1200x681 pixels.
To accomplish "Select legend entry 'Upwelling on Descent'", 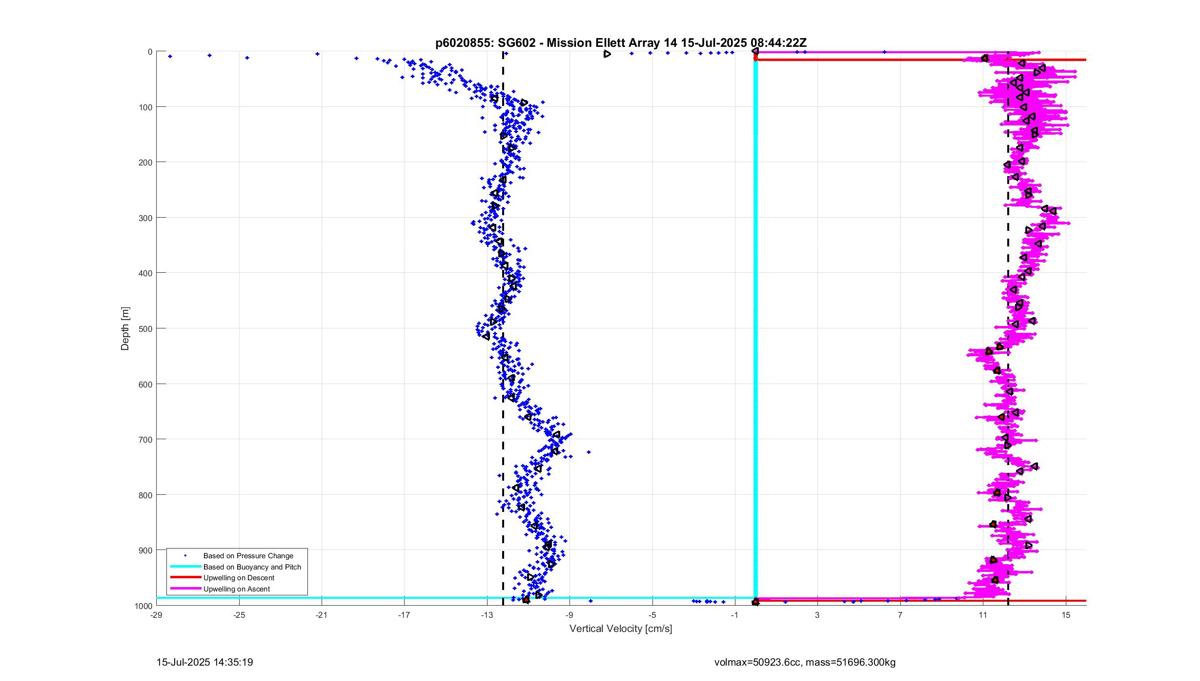I will click(238, 578).
